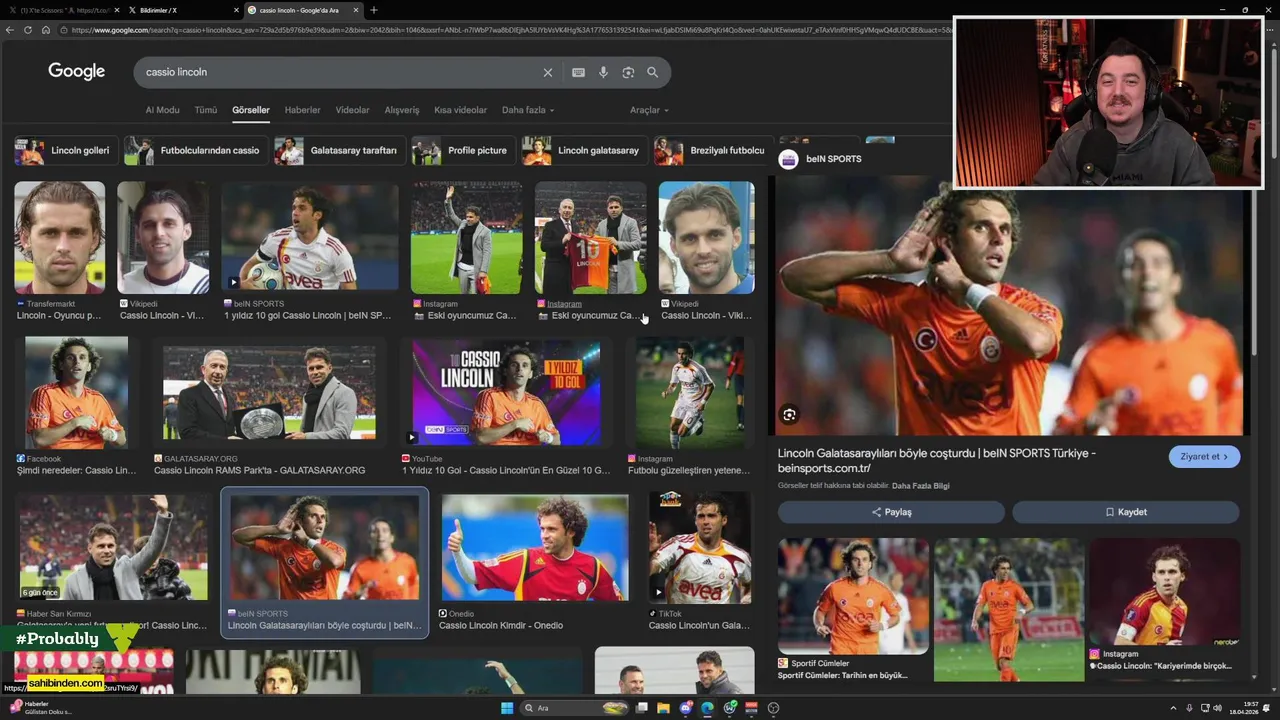Open the first Vikipedi Cassio Lincoln thumbnail
The height and width of the screenshot is (720, 1280).
point(163,238)
